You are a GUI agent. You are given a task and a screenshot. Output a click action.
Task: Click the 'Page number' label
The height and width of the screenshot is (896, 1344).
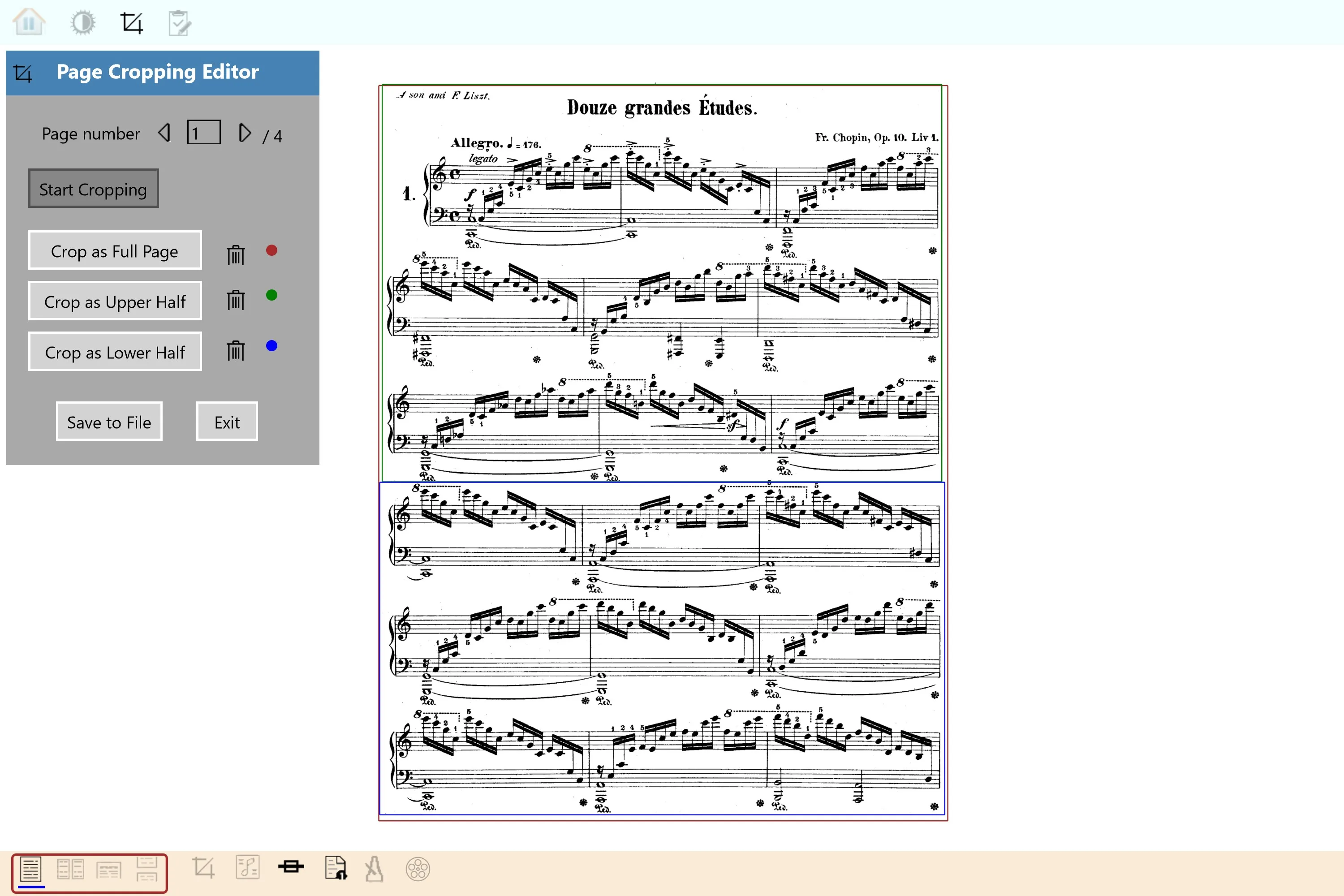pyautogui.click(x=91, y=134)
